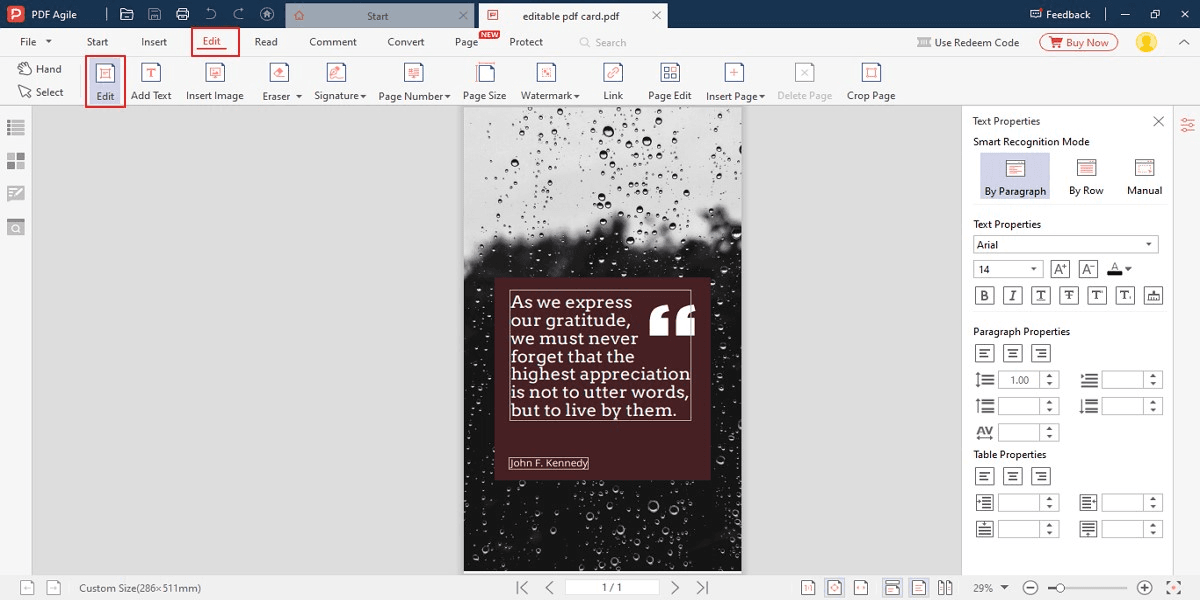Screen dimensions: 1200x600
Task: Open the properties settings sliders icon
Action: pos(1187,125)
